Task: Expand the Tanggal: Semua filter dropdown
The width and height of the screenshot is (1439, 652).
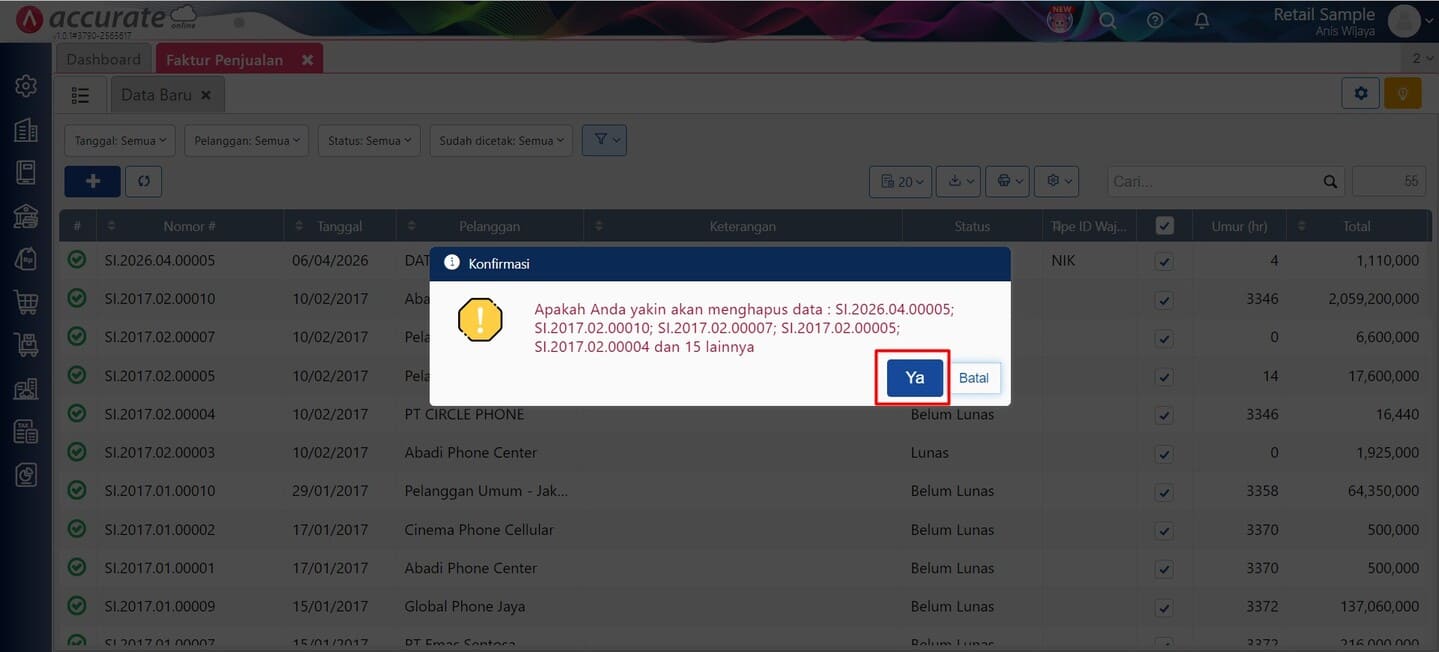Action: (x=120, y=141)
